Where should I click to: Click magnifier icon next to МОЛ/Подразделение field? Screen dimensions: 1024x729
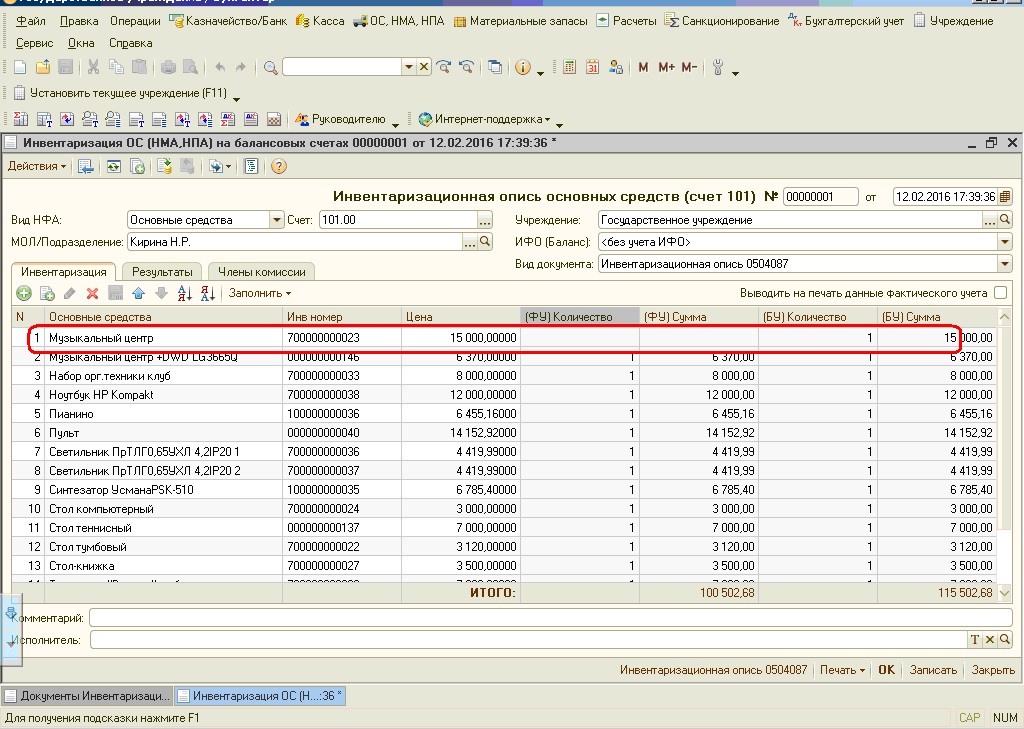point(486,242)
